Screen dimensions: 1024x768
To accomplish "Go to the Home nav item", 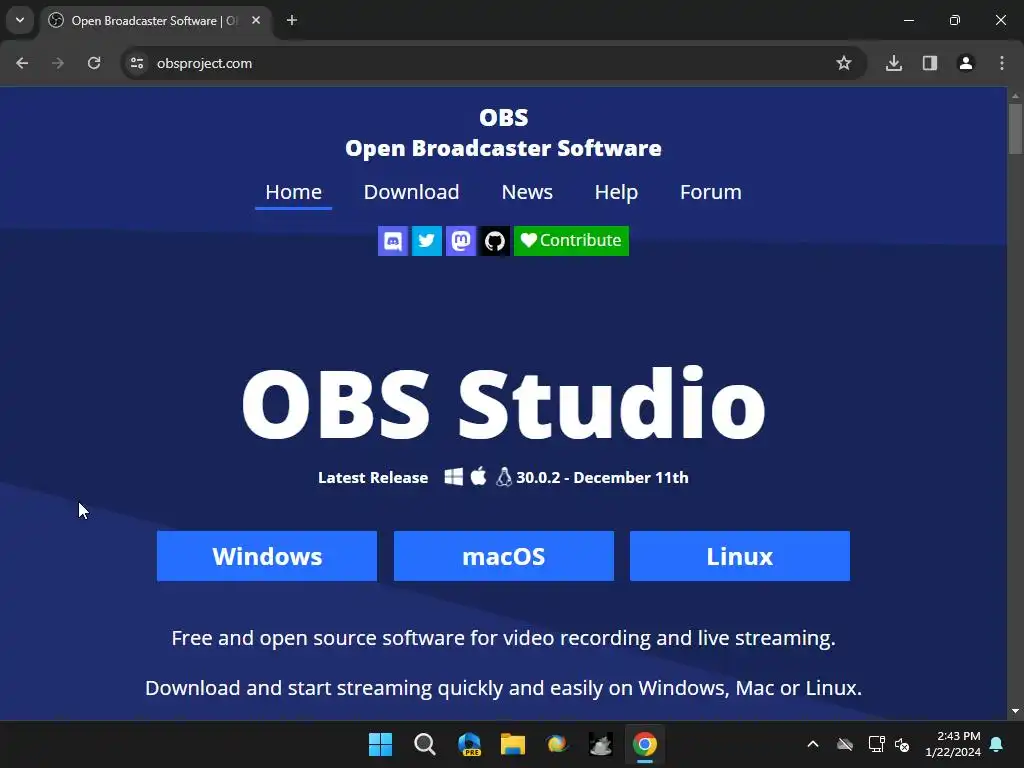I will coord(293,192).
